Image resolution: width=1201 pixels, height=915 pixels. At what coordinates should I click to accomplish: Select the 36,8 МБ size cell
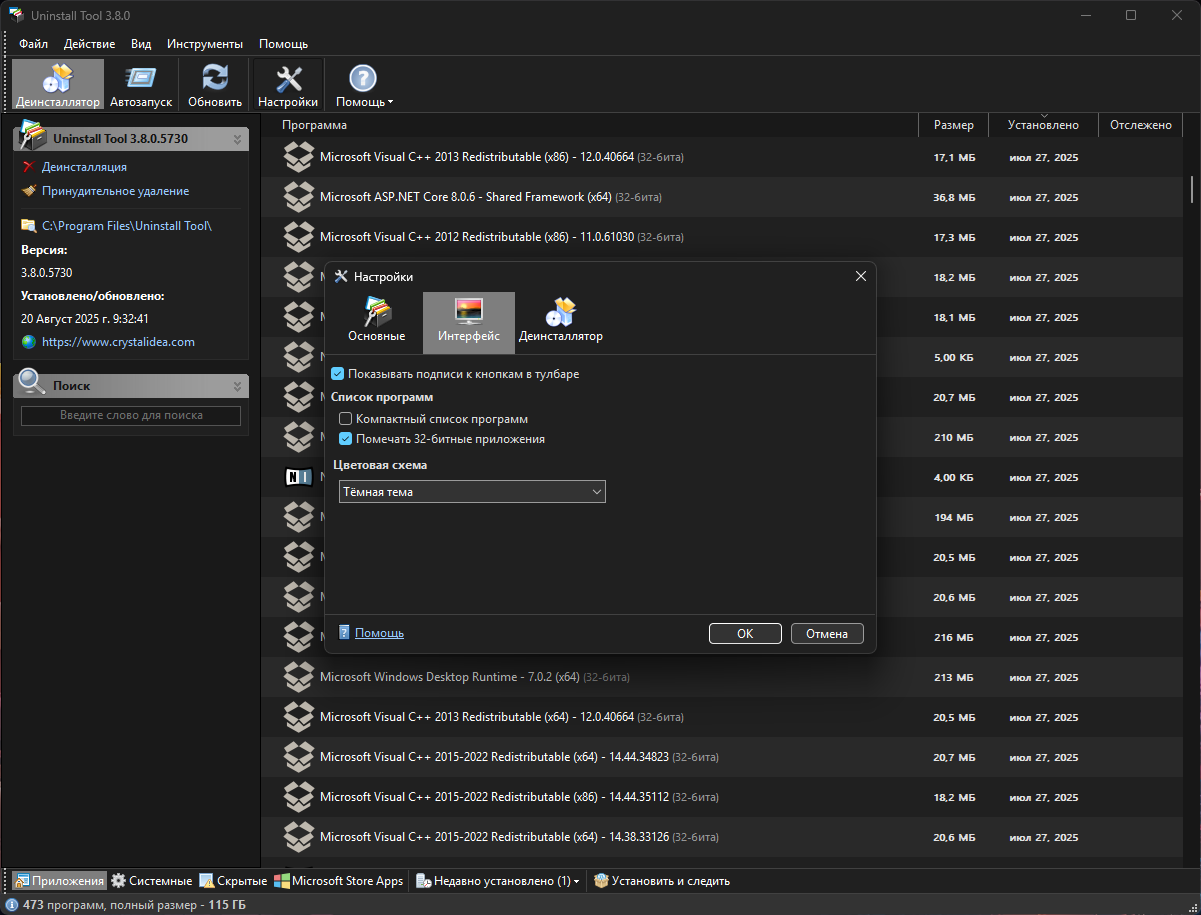pos(953,198)
